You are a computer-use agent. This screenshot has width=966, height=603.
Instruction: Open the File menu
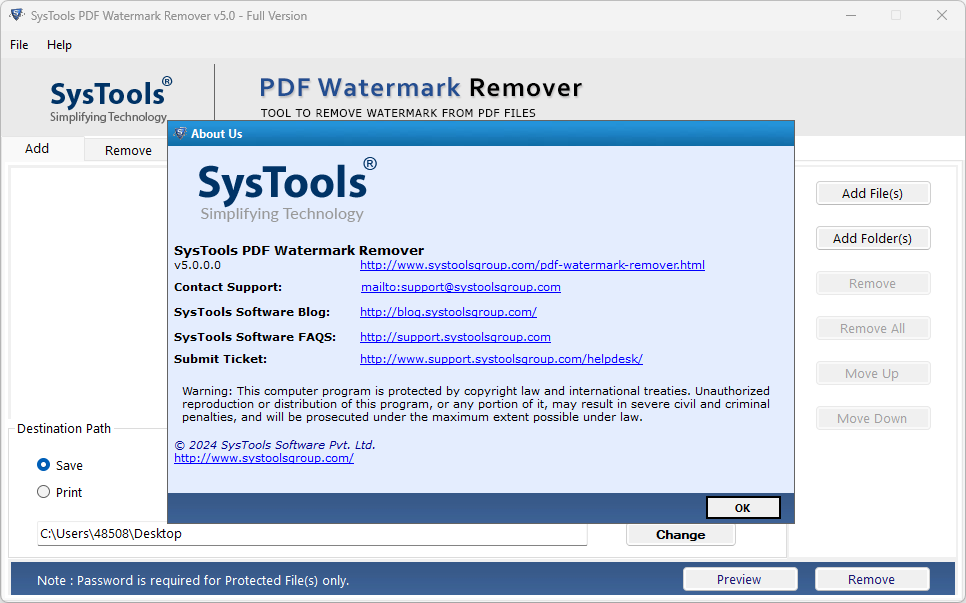tap(19, 45)
